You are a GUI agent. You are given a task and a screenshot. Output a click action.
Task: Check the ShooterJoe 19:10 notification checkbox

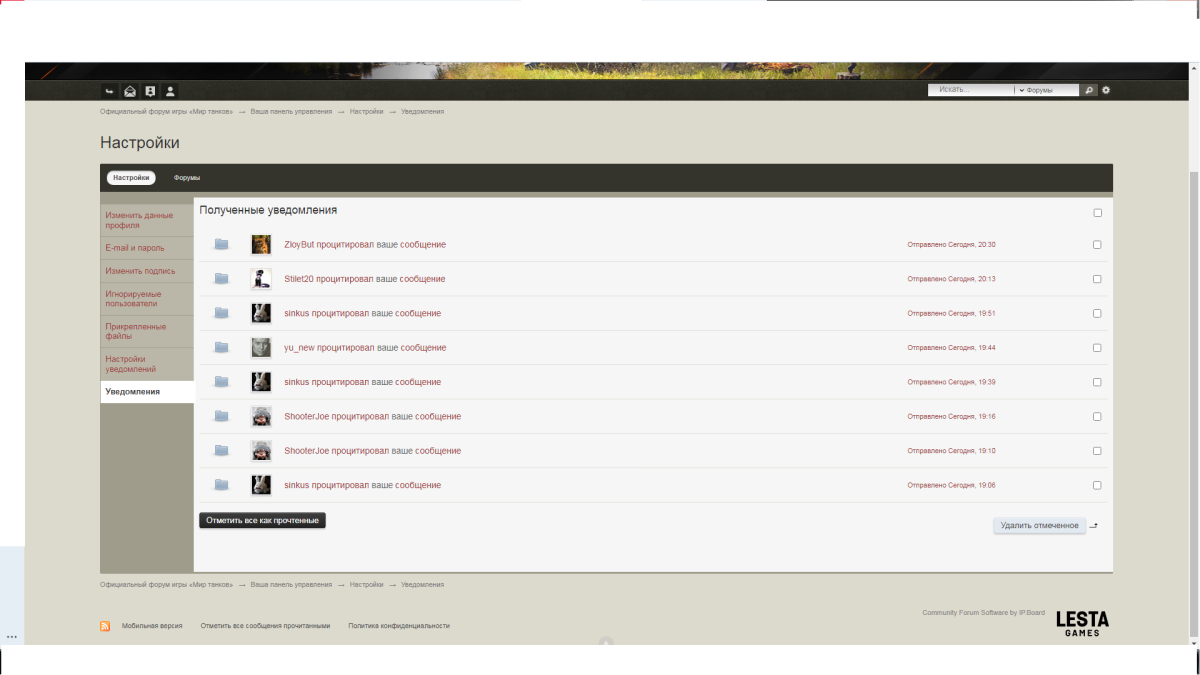(x=1097, y=451)
